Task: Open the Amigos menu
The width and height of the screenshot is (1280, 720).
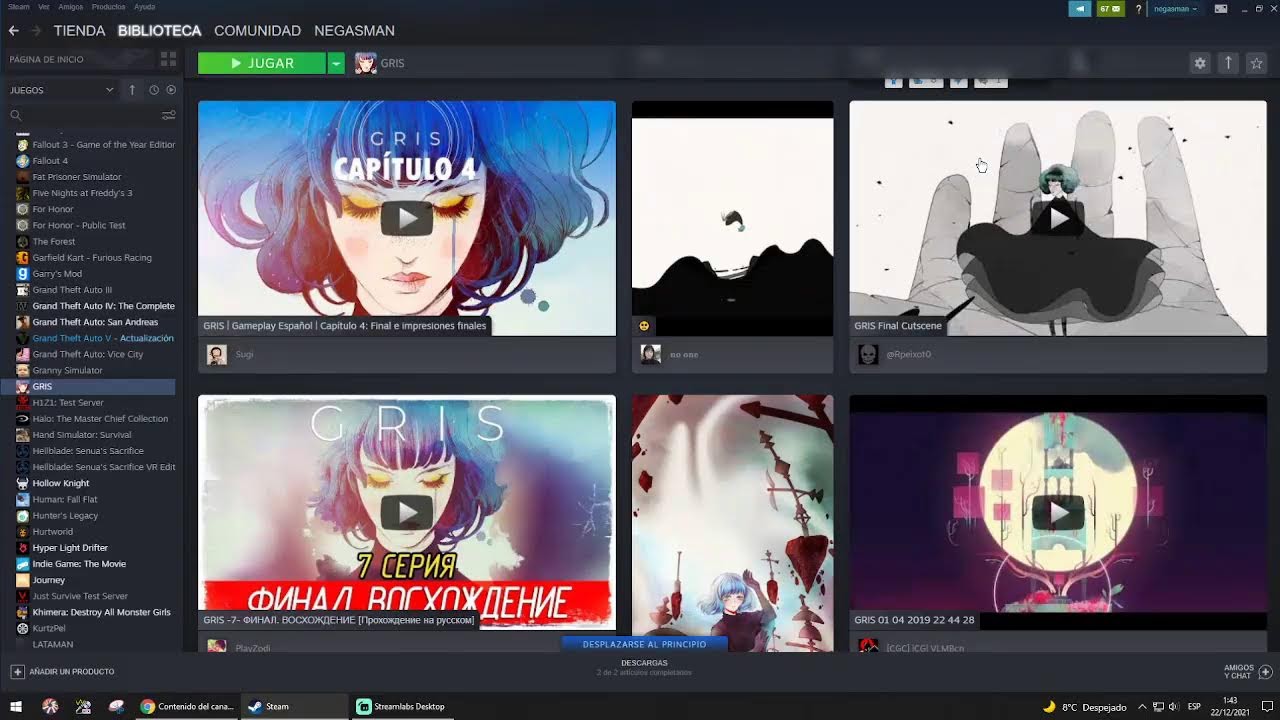Action: click(70, 7)
